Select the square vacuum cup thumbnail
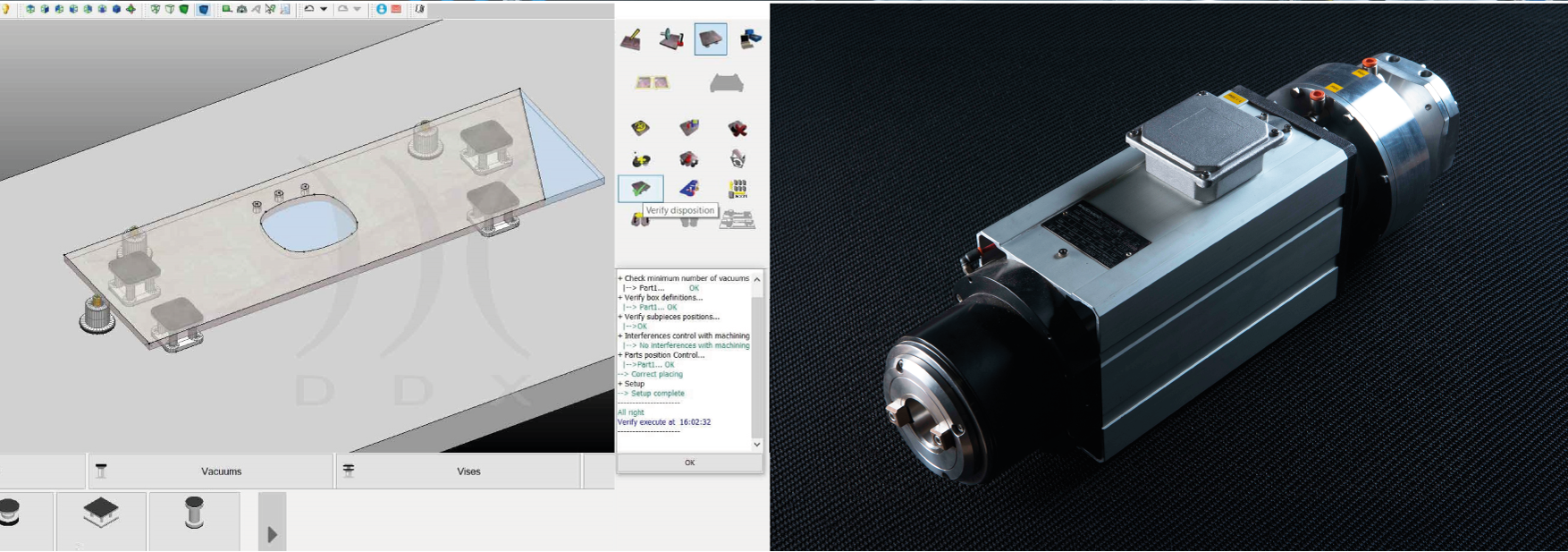 101,513
